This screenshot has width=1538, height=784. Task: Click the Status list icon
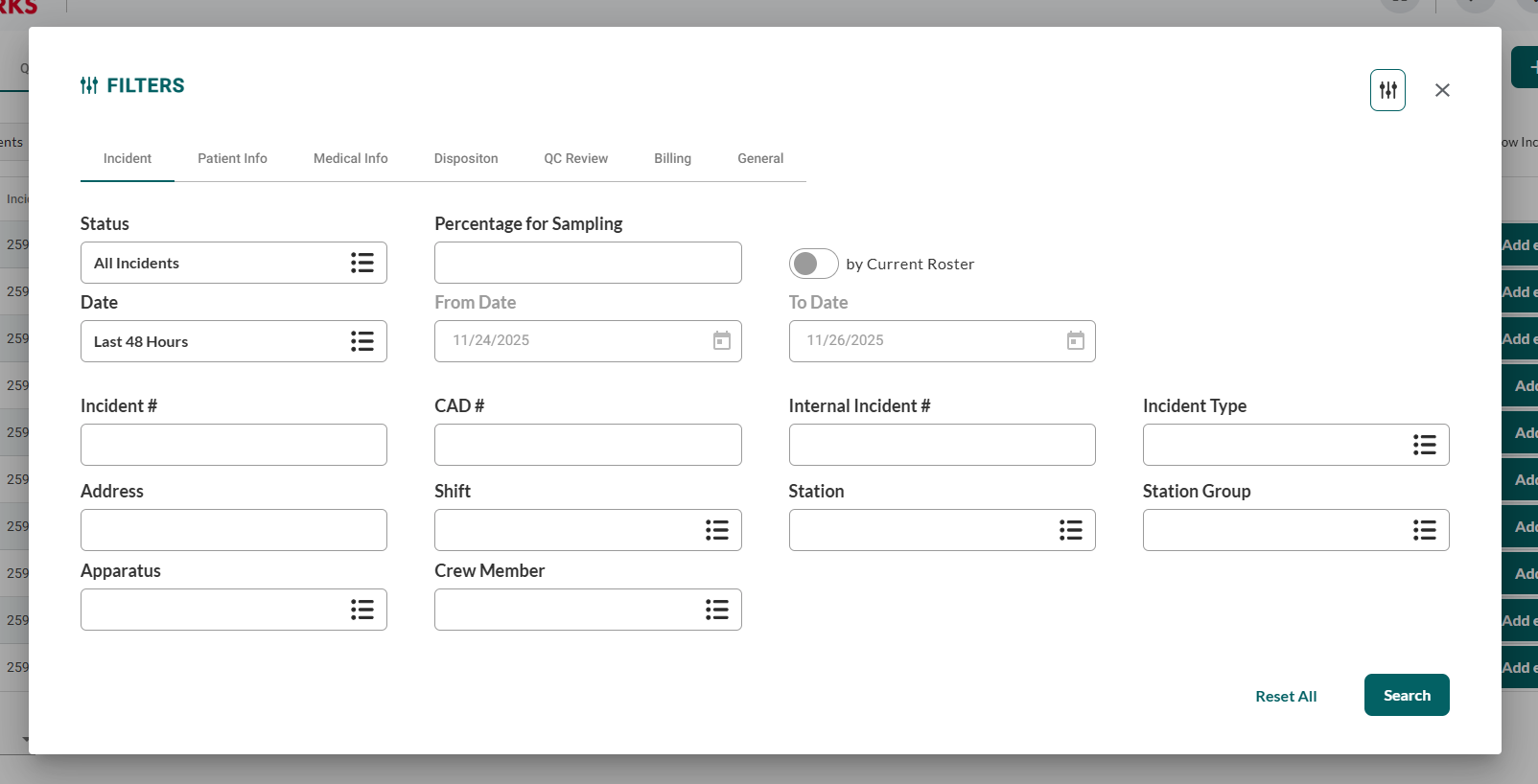click(362, 264)
